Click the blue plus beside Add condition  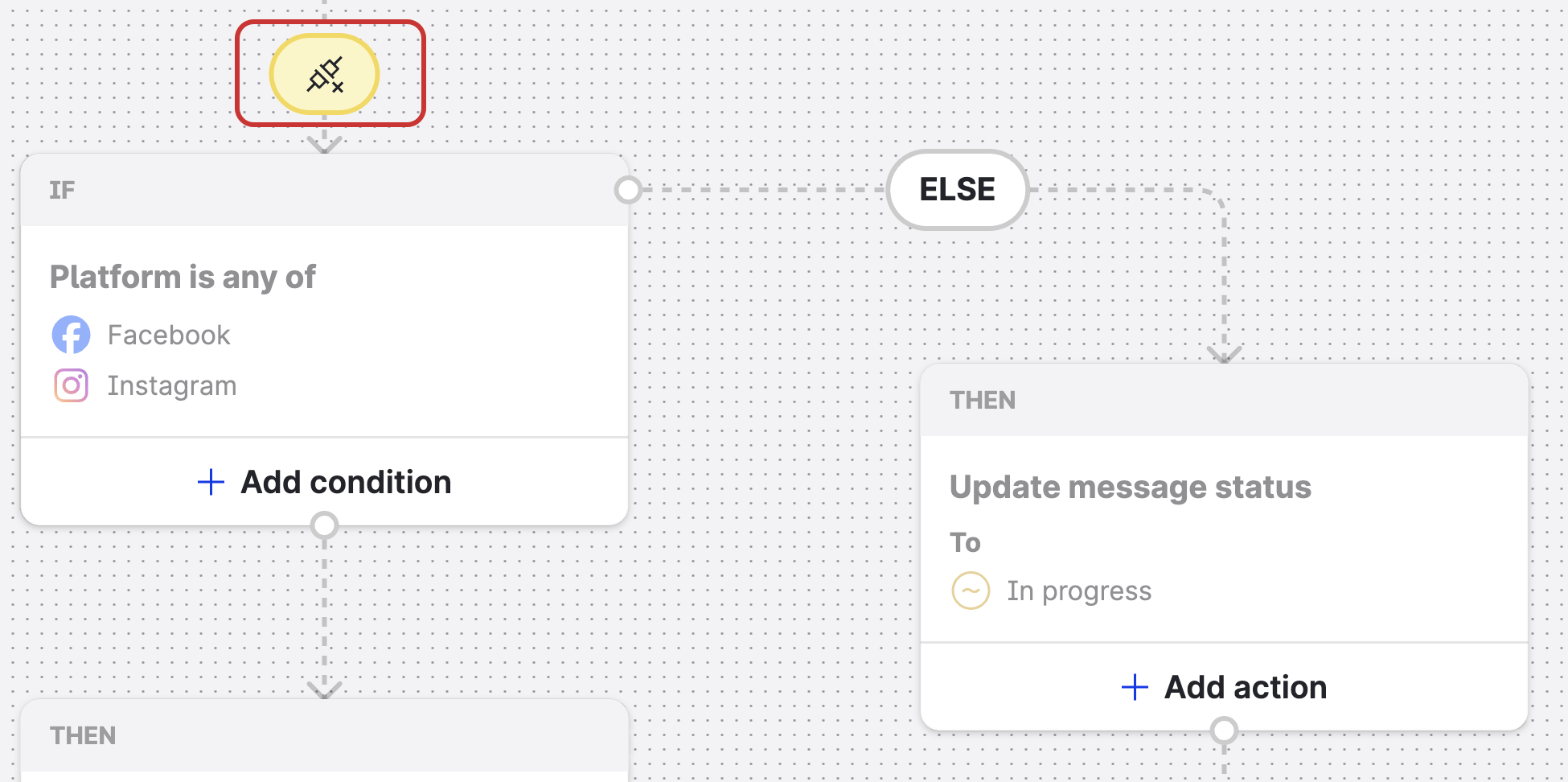(211, 482)
